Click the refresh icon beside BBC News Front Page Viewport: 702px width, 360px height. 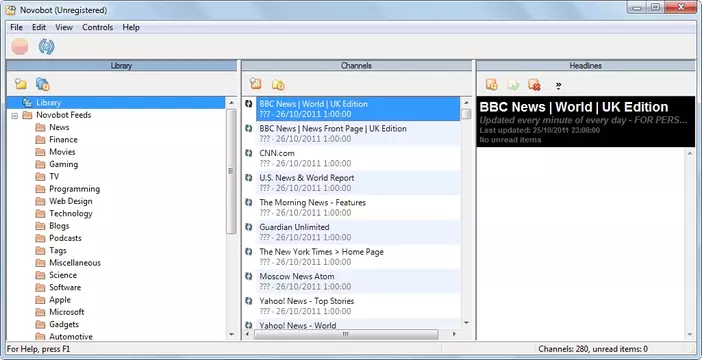(249, 129)
